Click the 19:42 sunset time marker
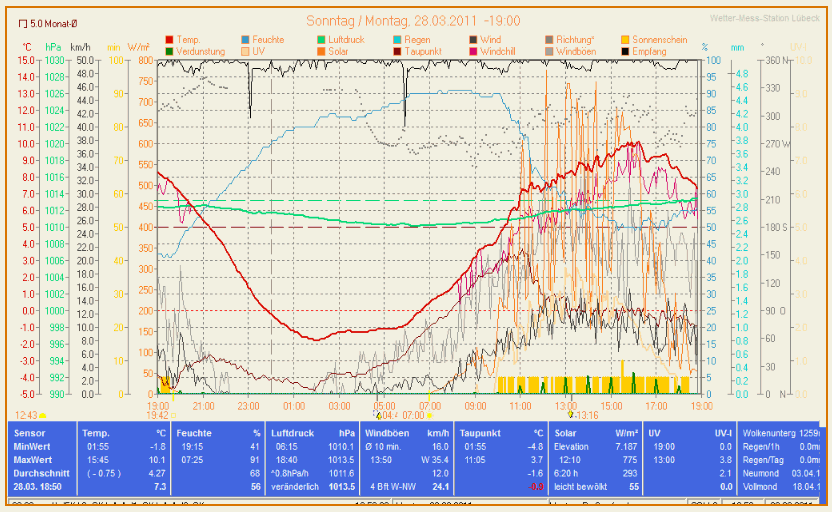The height and width of the screenshot is (512, 832). (x=172, y=414)
